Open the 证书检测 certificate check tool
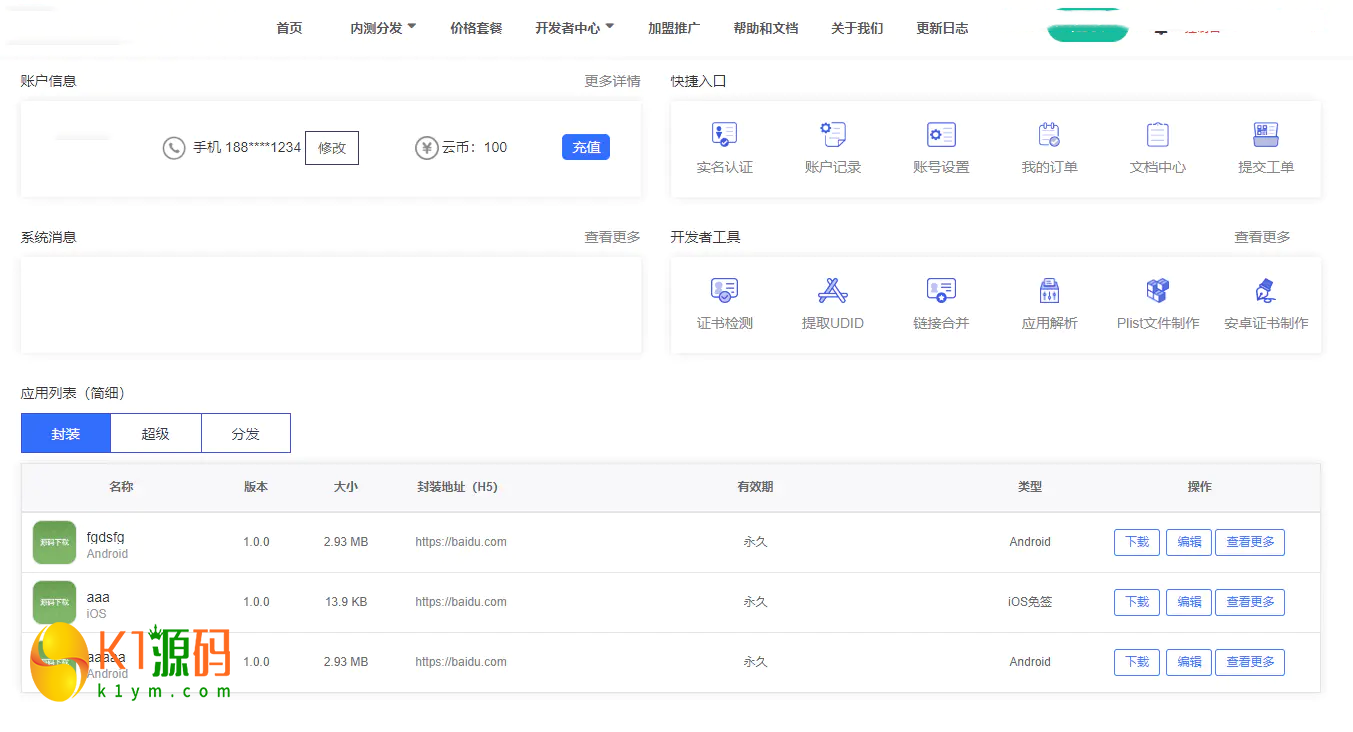Screen dimensions: 1353x732 [724, 291]
